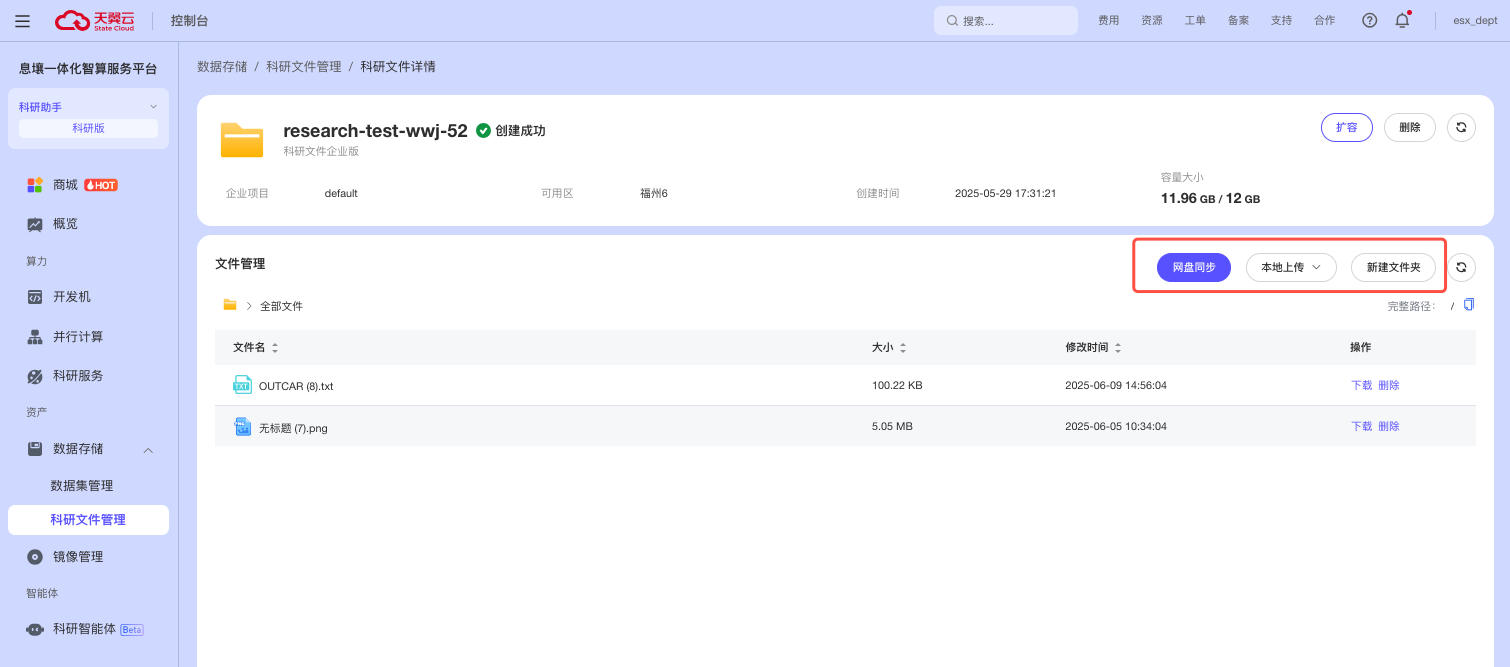Open the hamburger menu icon
The width and height of the screenshot is (1510, 667).
22,21
